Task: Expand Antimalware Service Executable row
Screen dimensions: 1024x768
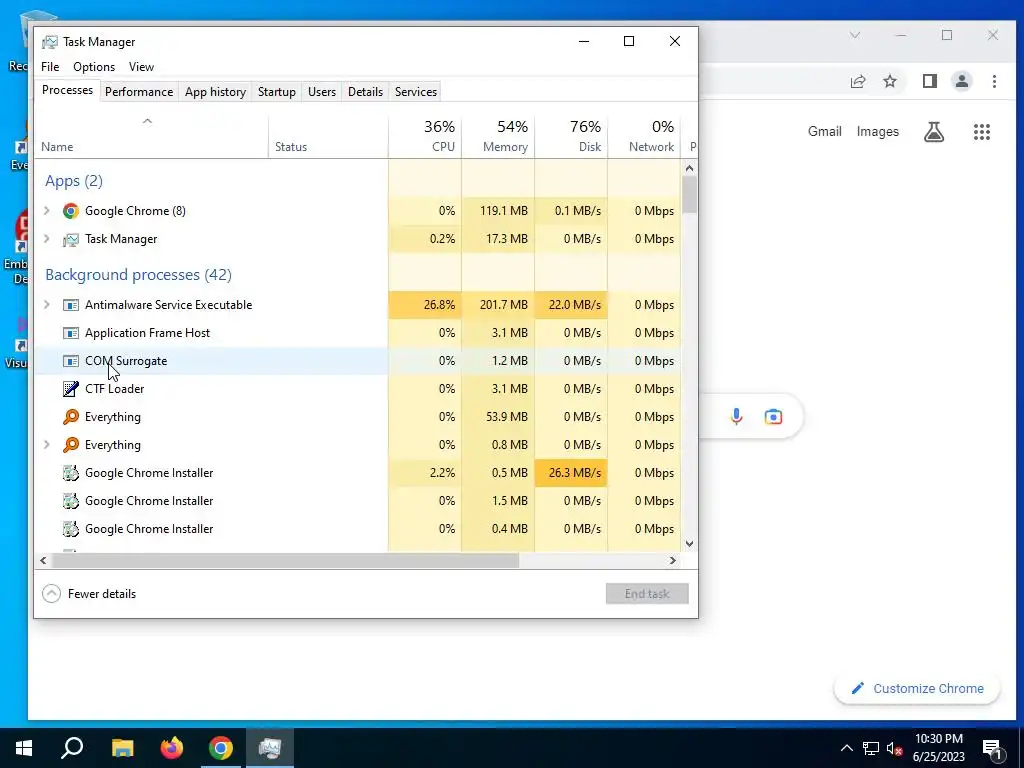Action: coord(46,305)
